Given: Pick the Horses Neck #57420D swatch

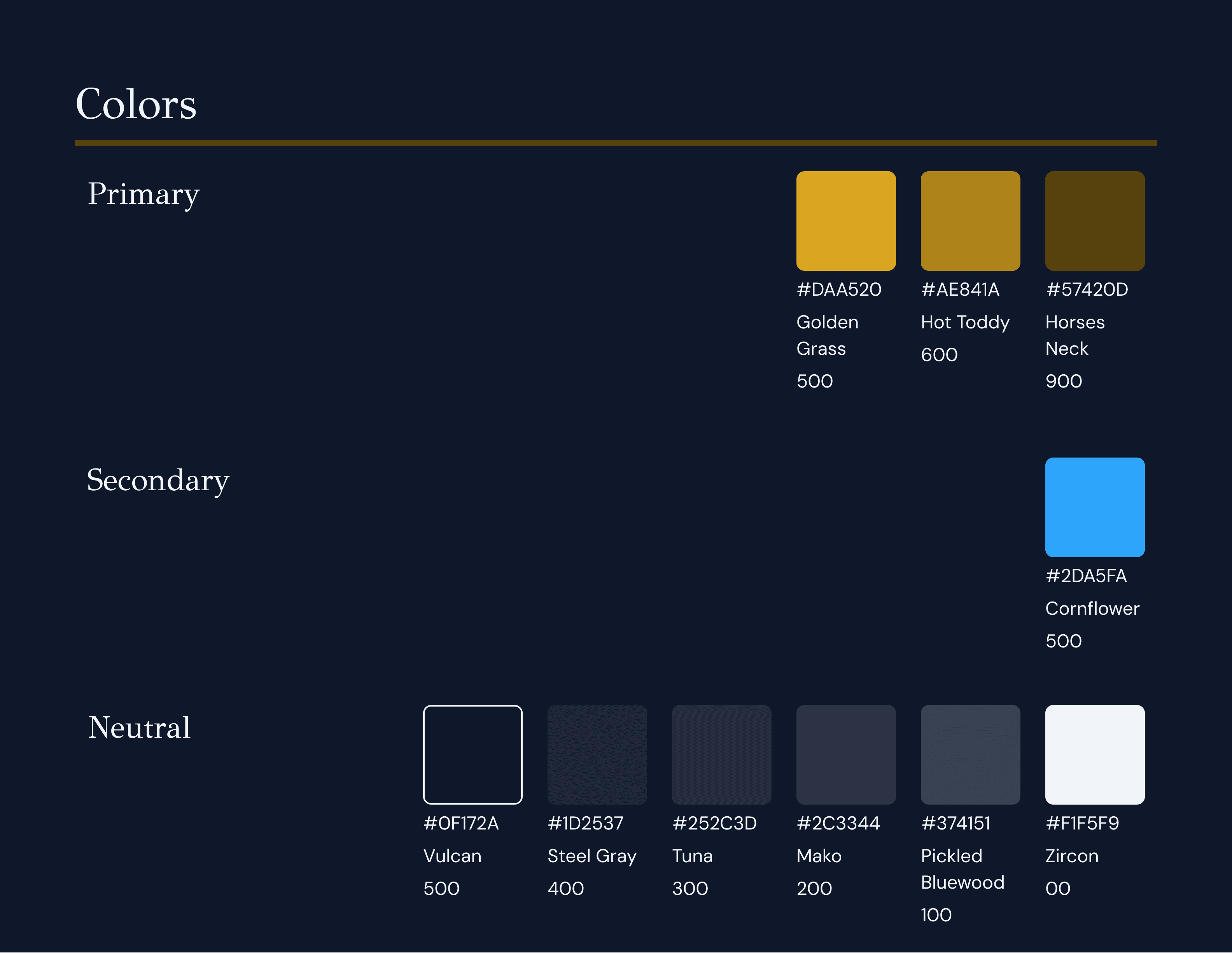Looking at the screenshot, I should click(x=1094, y=221).
